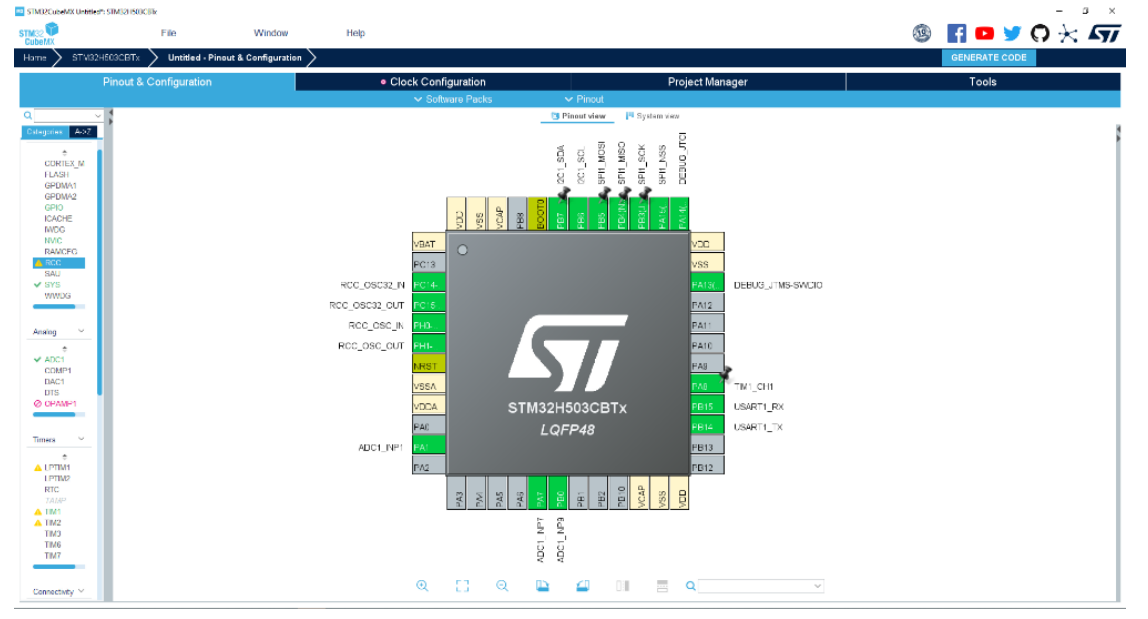
Task: Open the category search dropdown arrow
Action: 98,116
